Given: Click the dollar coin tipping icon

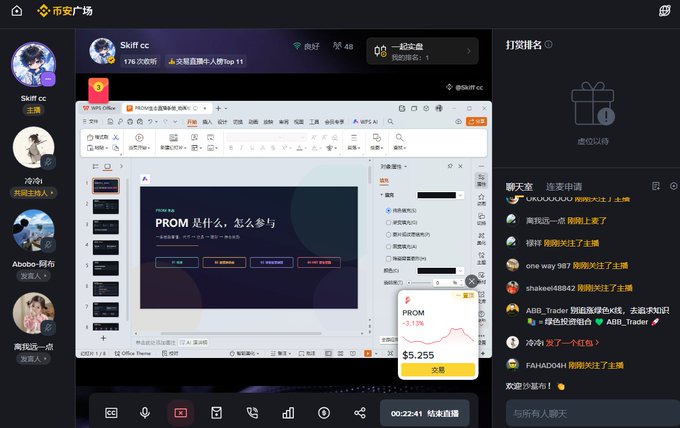Looking at the screenshot, I should [324, 413].
